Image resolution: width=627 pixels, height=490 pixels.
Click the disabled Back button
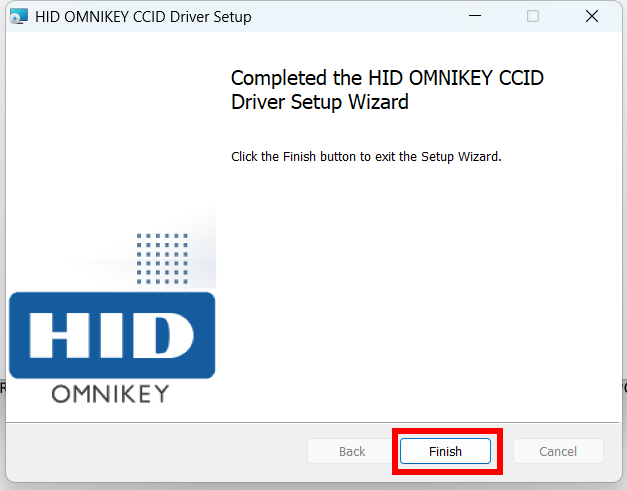[352, 451]
